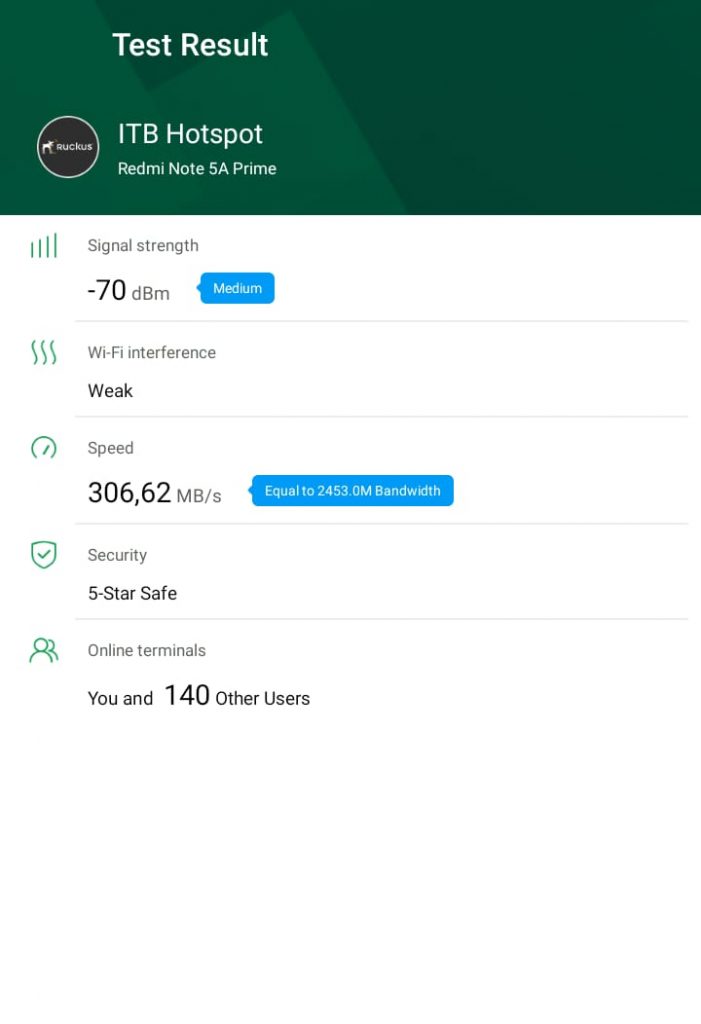Image resolution: width=701 pixels, height=1024 pixels.
Task: Open the Security label
Action: click(x=117, y=555)
